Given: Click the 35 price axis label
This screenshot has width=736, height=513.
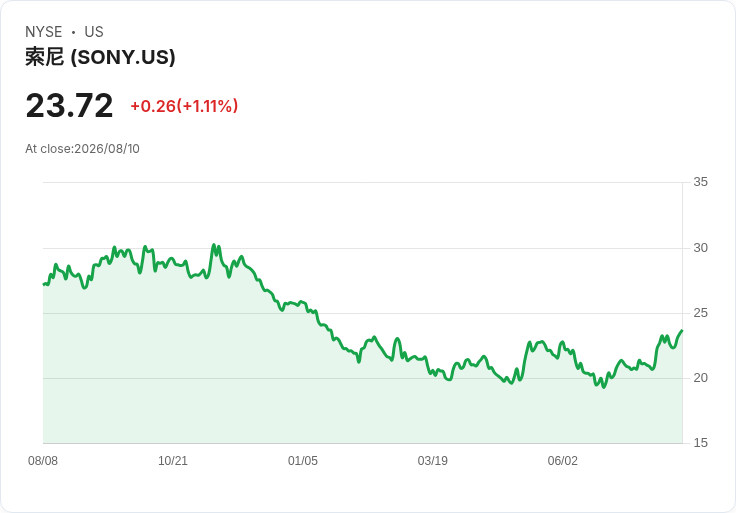Looking at the screenshot, I should coord(700,182).
